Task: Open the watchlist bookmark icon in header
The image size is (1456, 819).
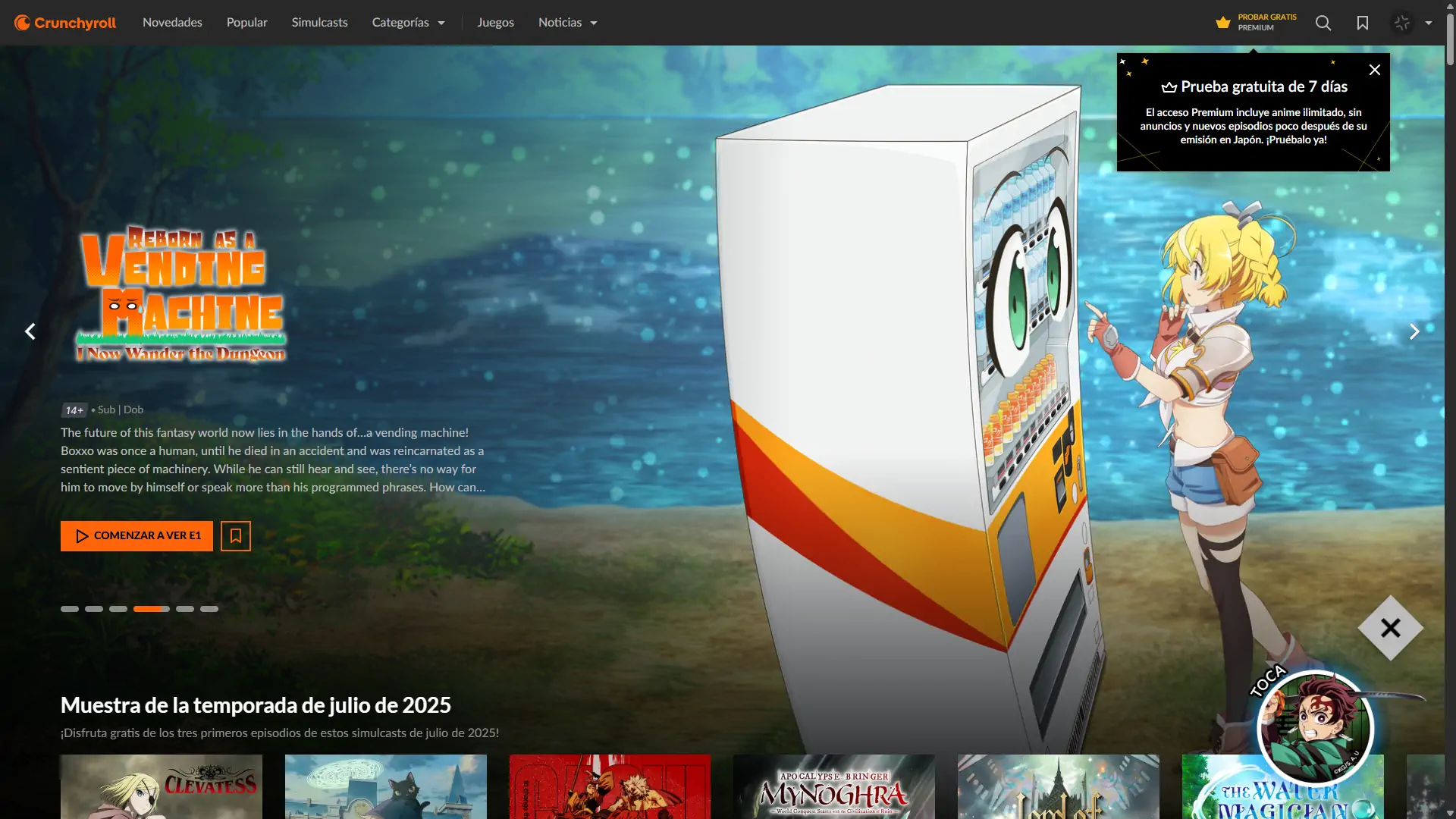Action: coord(1363,23)
